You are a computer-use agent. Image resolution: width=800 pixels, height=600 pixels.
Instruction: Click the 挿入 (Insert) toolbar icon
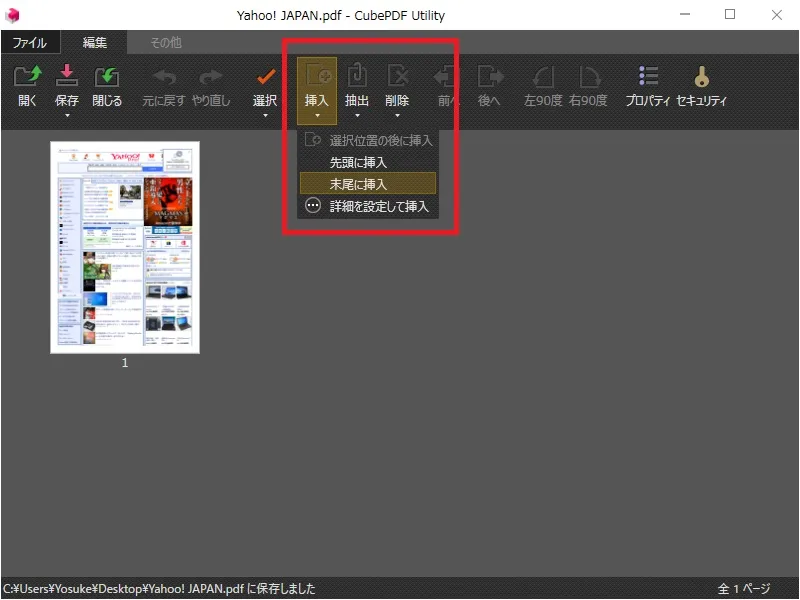tap(317, 77)
